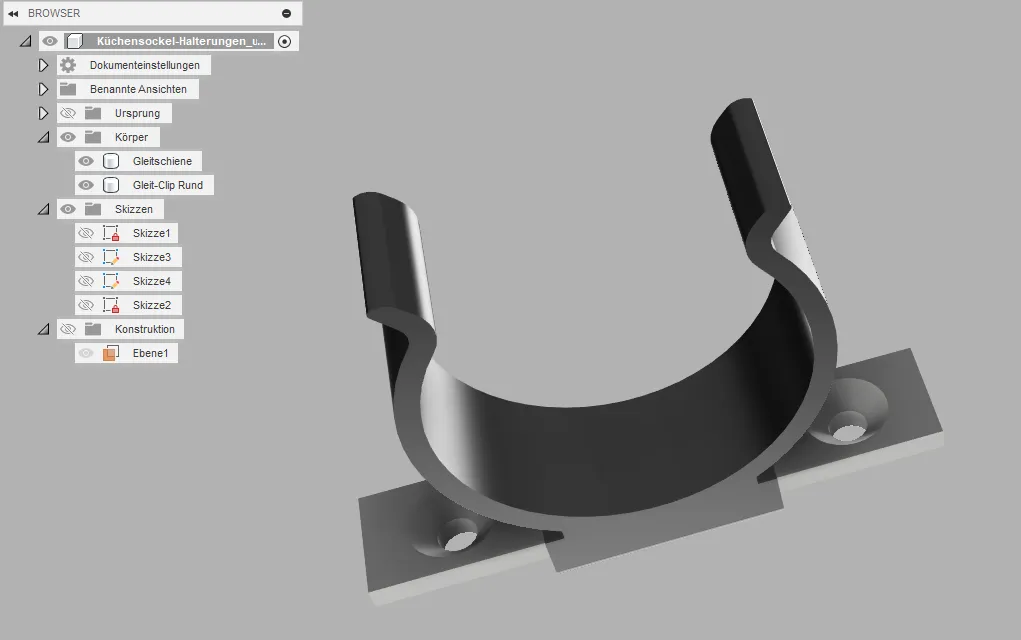Hide the Körper folder
Image resolution: width=1021 pixels, height=640 pixels.
click(68, 137)
